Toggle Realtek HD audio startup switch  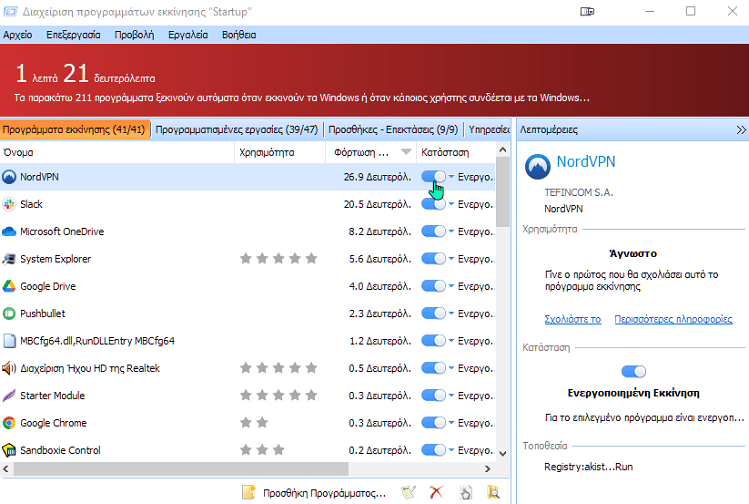tap(433, 368)
